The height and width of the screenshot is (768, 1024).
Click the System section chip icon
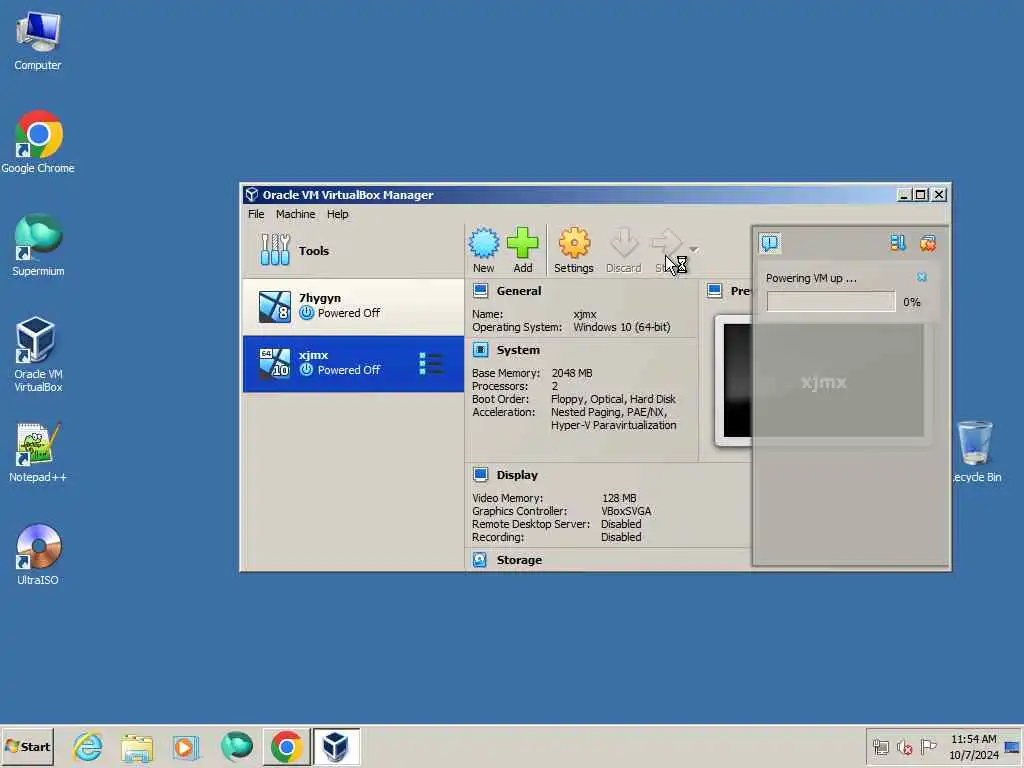pyautogui.click(x=481, y=350)
